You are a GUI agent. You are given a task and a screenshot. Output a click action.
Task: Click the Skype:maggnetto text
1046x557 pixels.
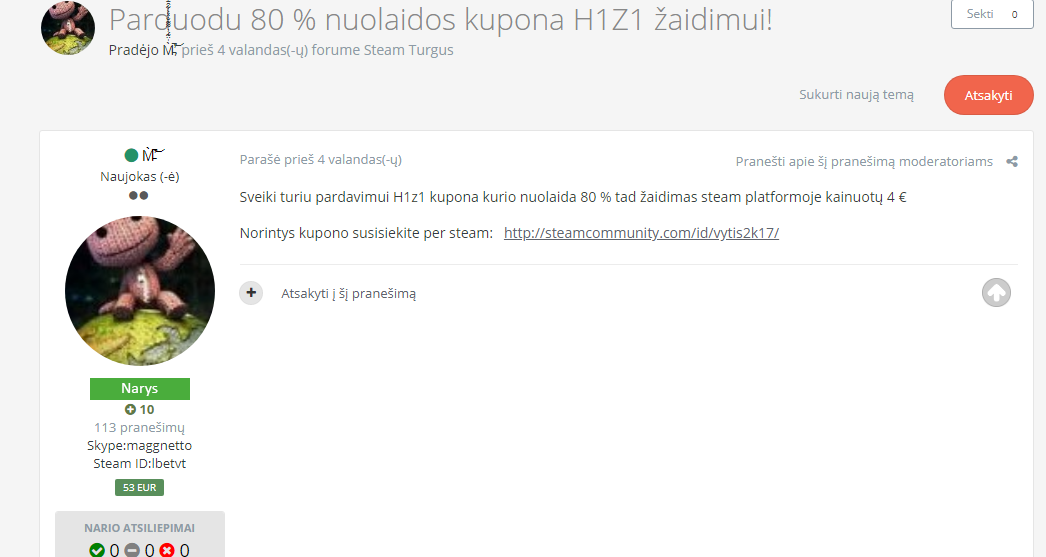coord(139,446)
